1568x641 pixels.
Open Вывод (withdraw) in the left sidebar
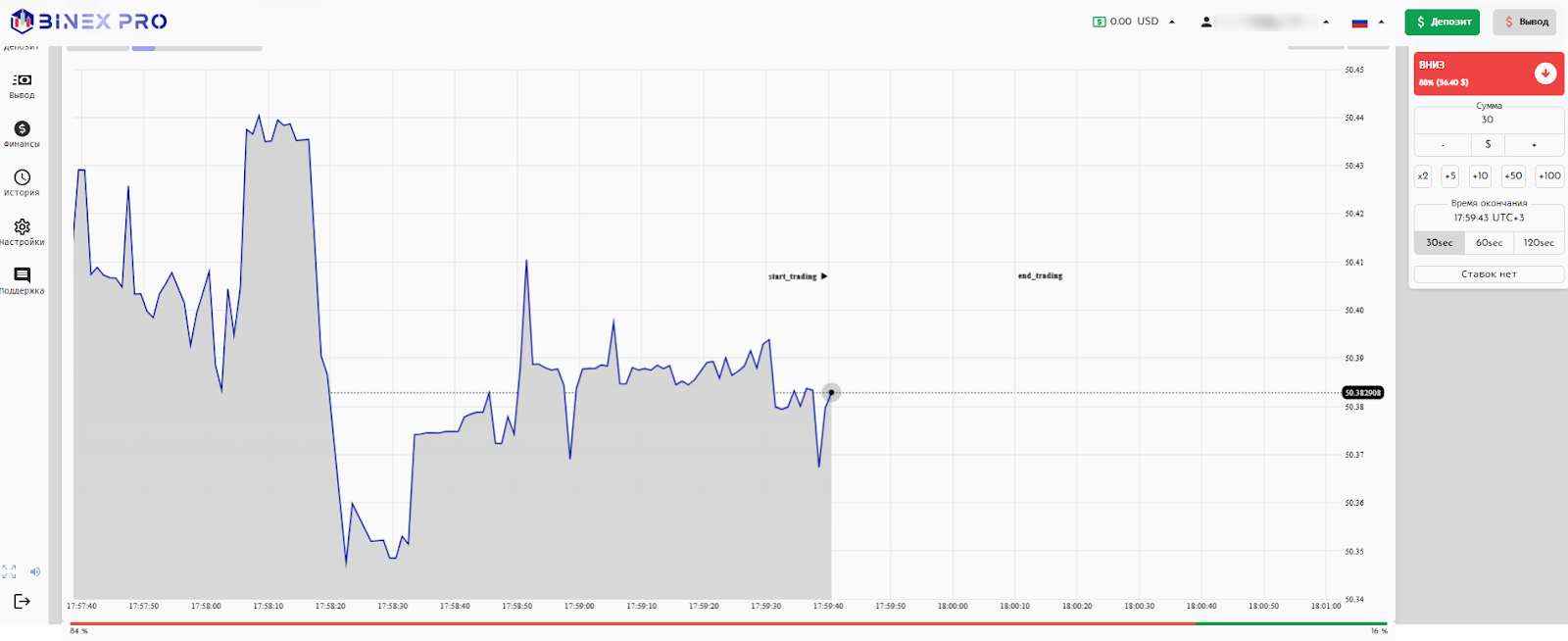click(22, 85)
